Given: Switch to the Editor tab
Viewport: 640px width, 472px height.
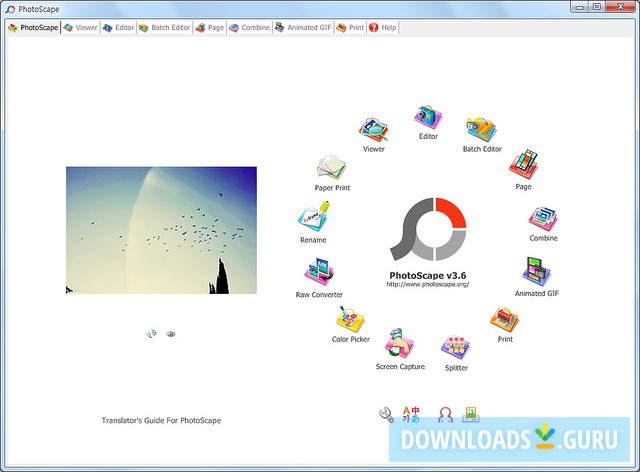Looking at the screenshot, I should pyautogui.click(x=118, y=28).
